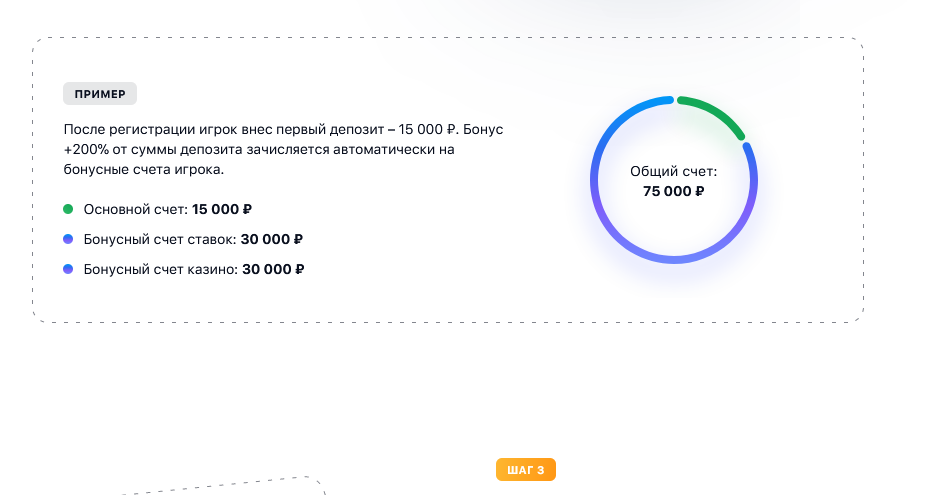Click the Основной счет 15 000 ₽ amount
The height and width of the screenshot is (495, 943).
pos(222,209)
